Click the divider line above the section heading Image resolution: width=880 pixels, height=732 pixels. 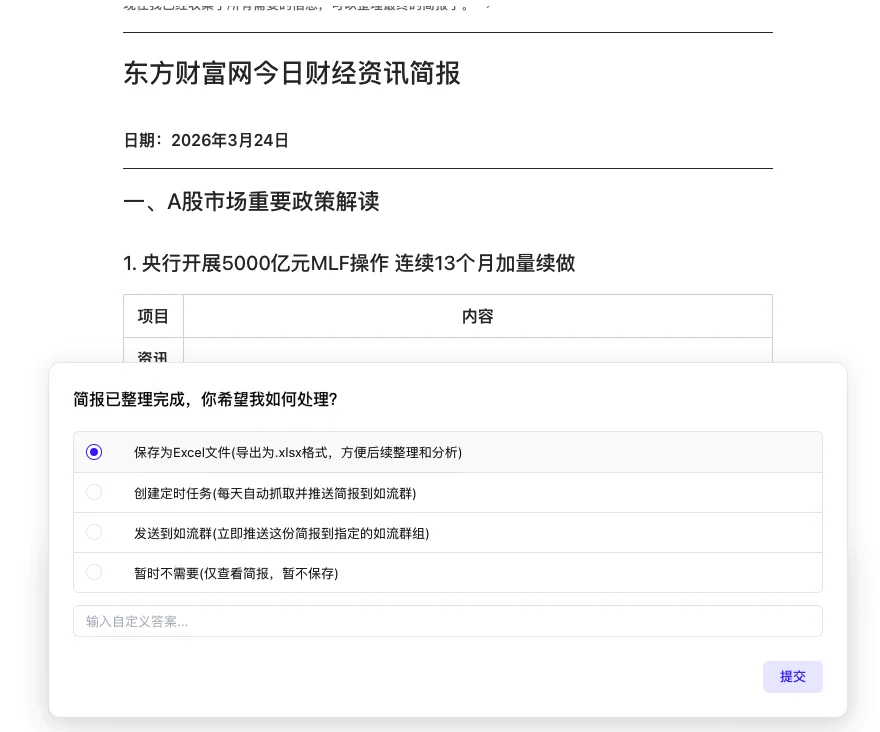pyautogui.click(x=448, y=169)
